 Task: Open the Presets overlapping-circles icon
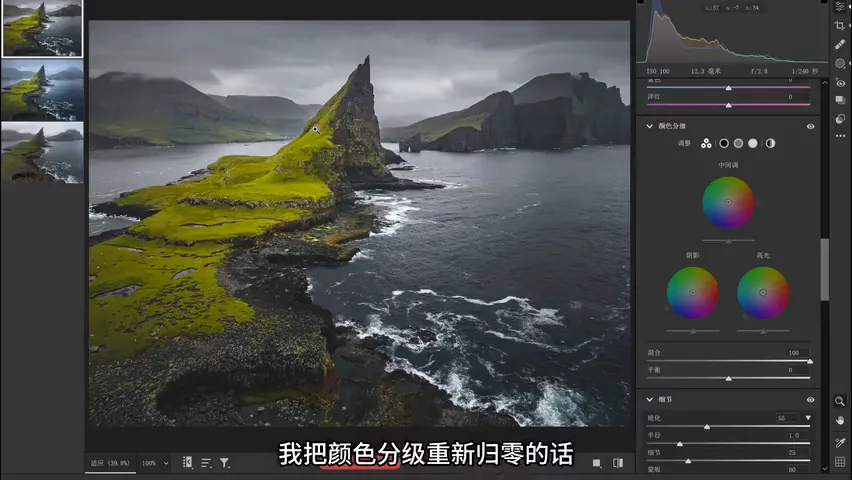click(840, 119)
